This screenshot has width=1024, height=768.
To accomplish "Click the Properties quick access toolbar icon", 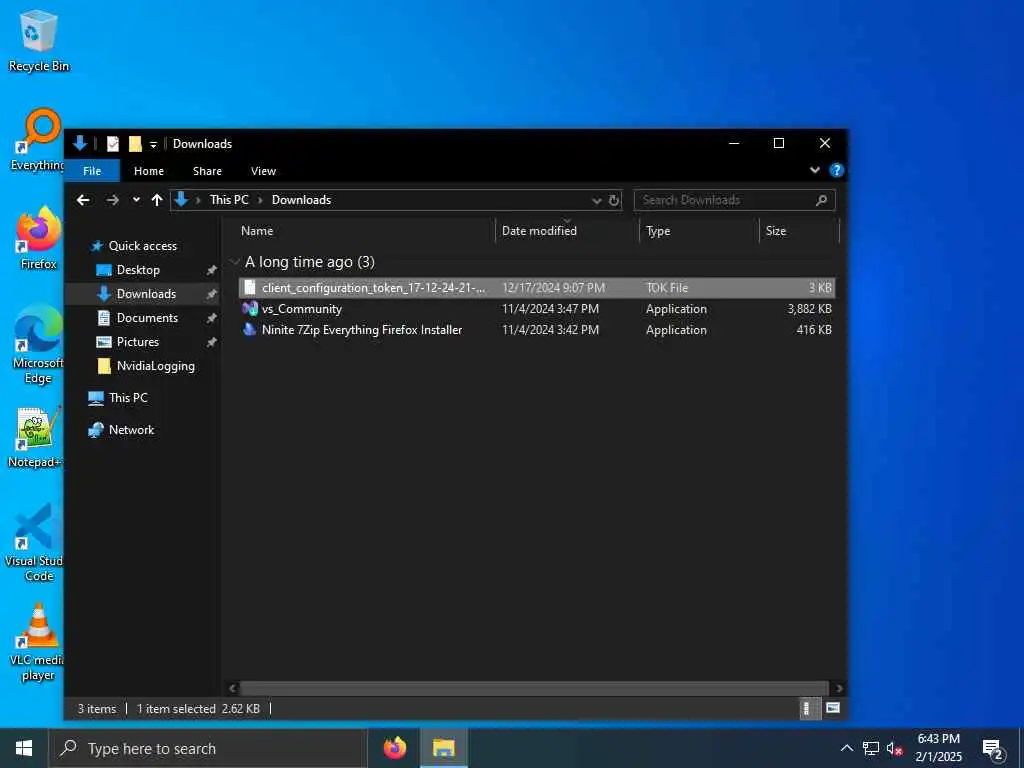I will pos(113,144).
